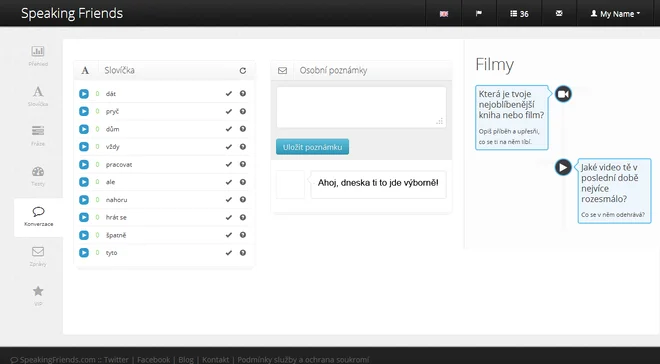Open the VIP star section

[x=38, y=296]
